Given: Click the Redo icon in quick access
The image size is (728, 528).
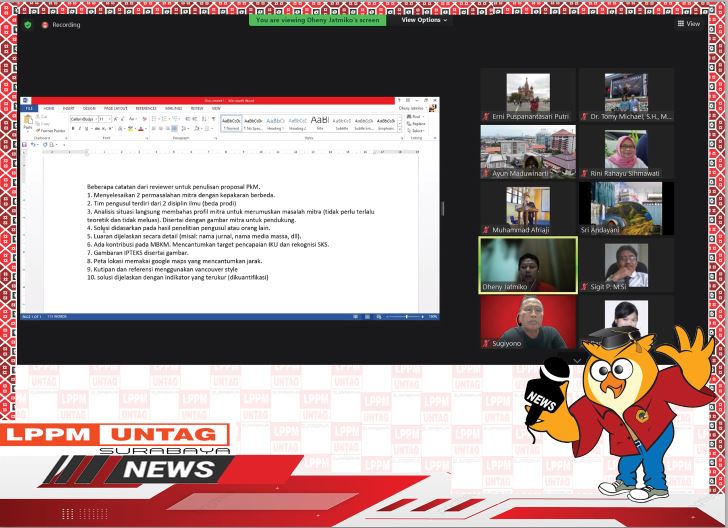Looking at the screenshot, I should pyautogui.click(x=45, y=144).
